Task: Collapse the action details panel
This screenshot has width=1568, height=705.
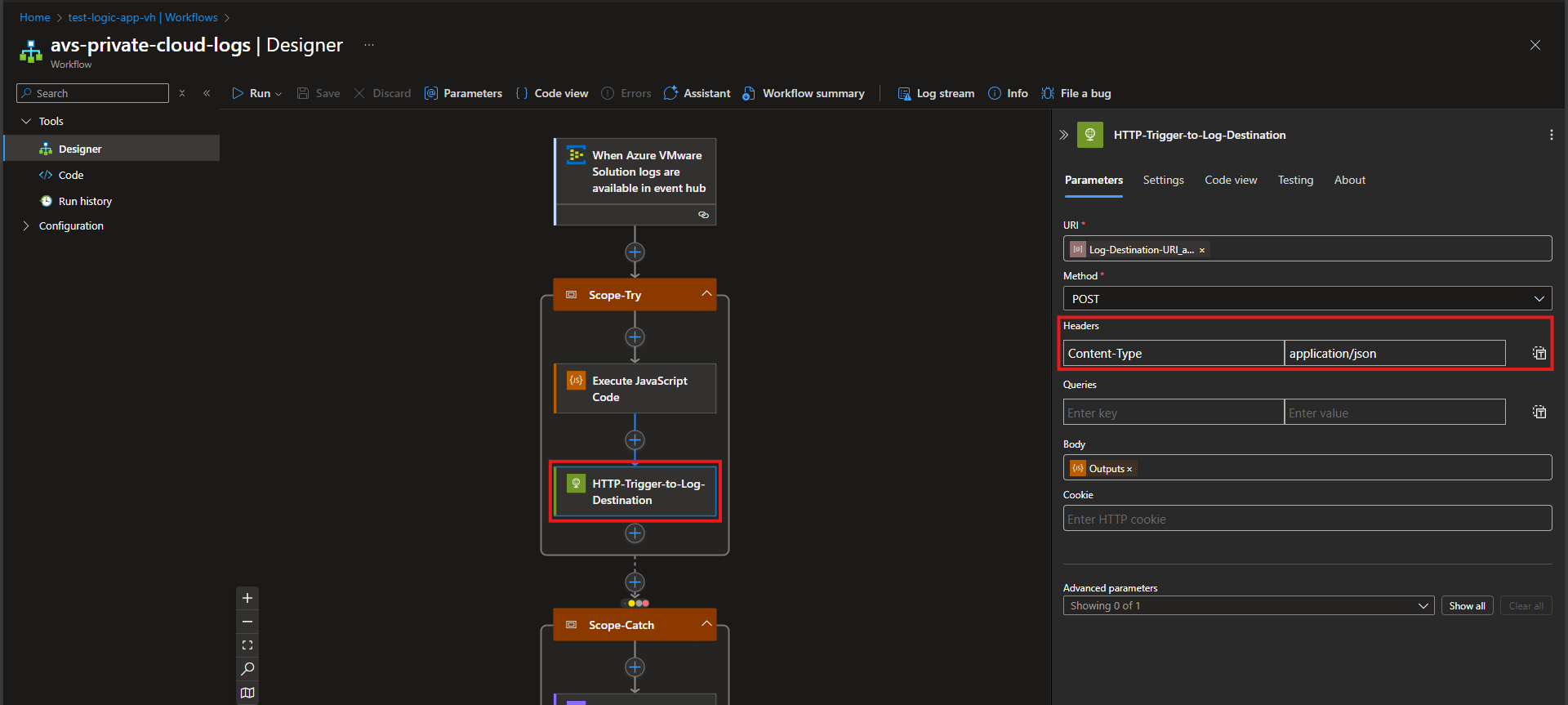Action: point(1063,135)
